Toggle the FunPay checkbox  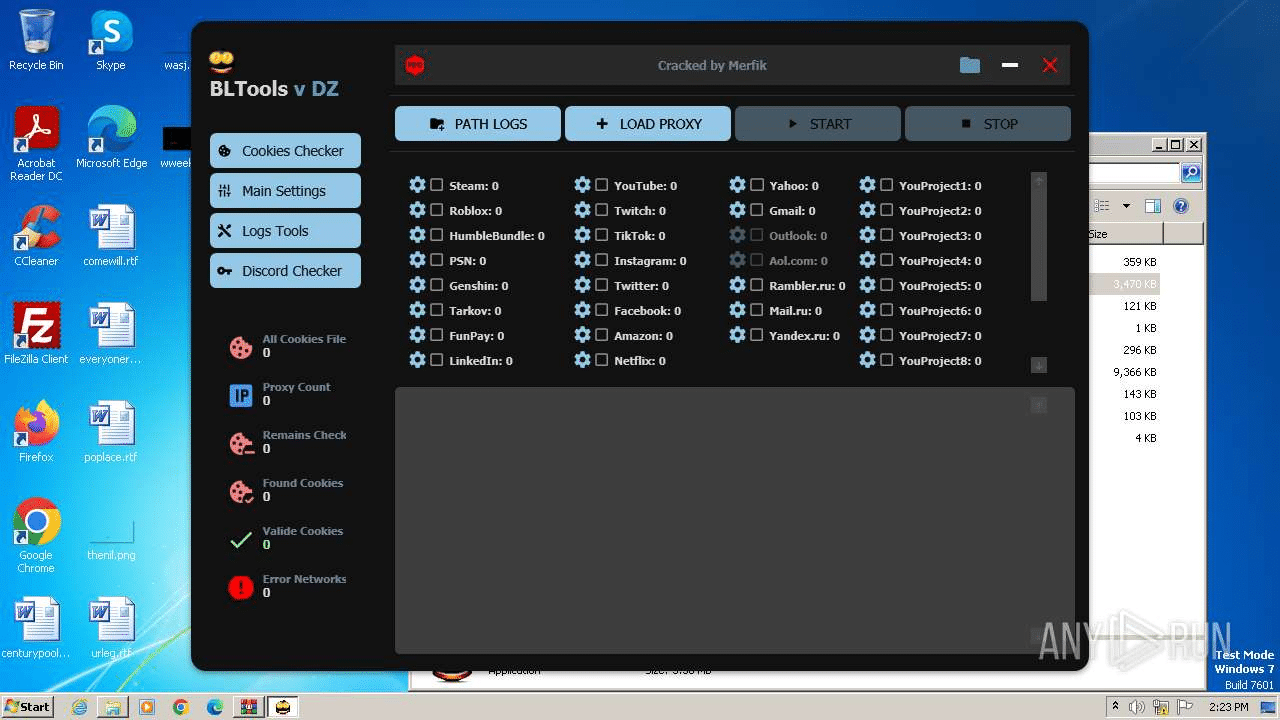tap(436, 335)
